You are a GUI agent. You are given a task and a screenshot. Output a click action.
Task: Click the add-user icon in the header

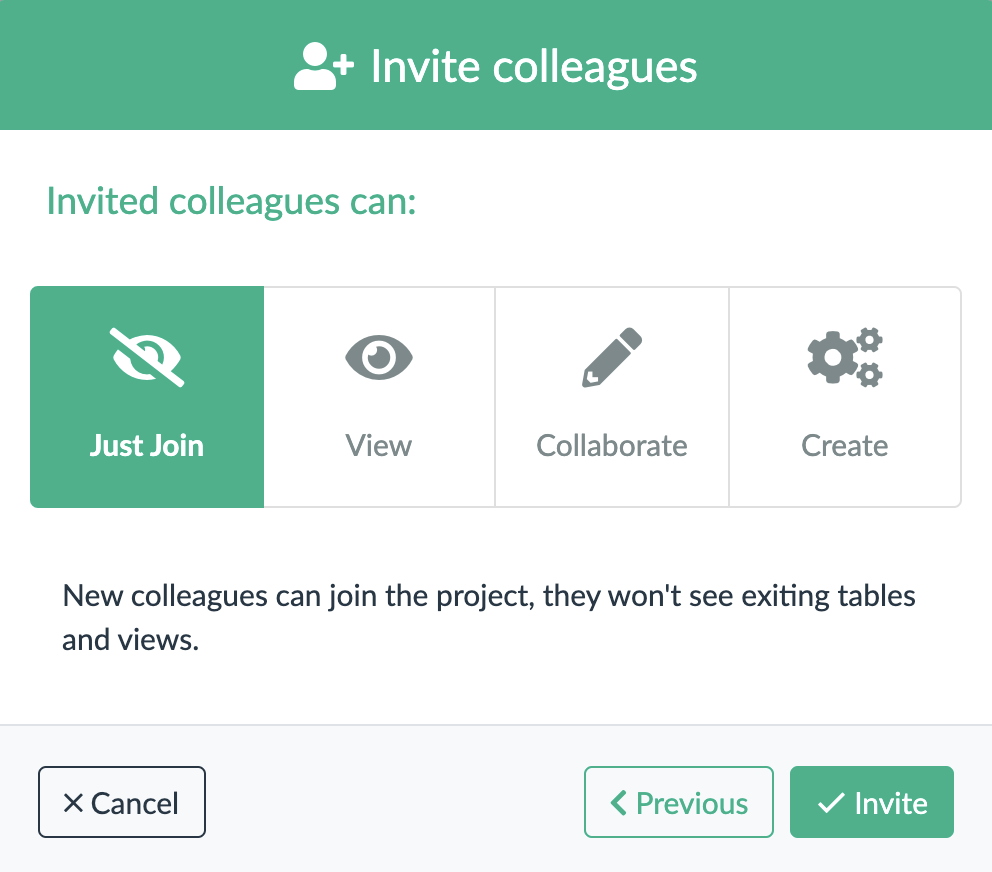tap(323, 66)
